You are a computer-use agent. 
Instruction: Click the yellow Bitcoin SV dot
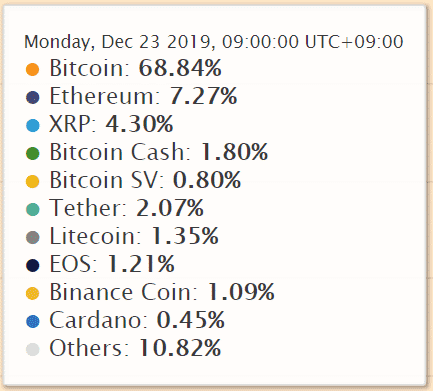(33, 181)
